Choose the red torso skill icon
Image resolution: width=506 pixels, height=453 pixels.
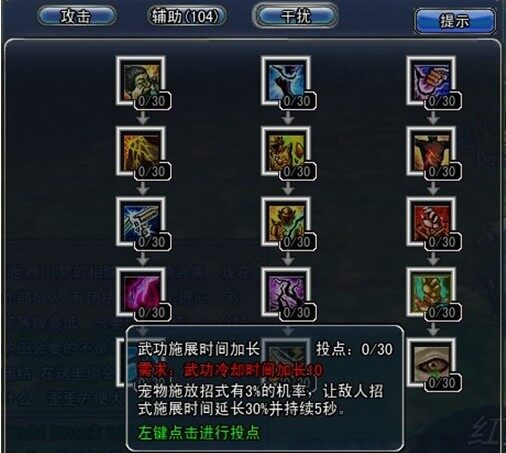pyautogui.click(x=431, y=152)
